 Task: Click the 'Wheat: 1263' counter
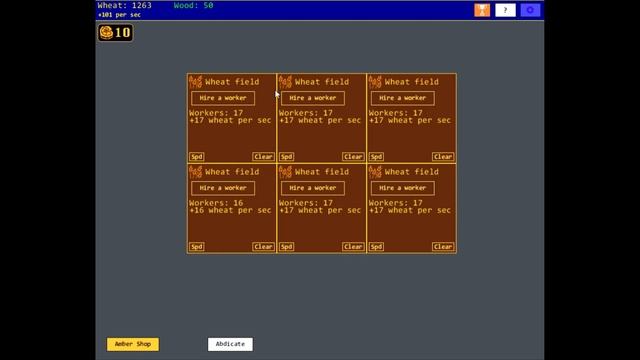point(124,6)
